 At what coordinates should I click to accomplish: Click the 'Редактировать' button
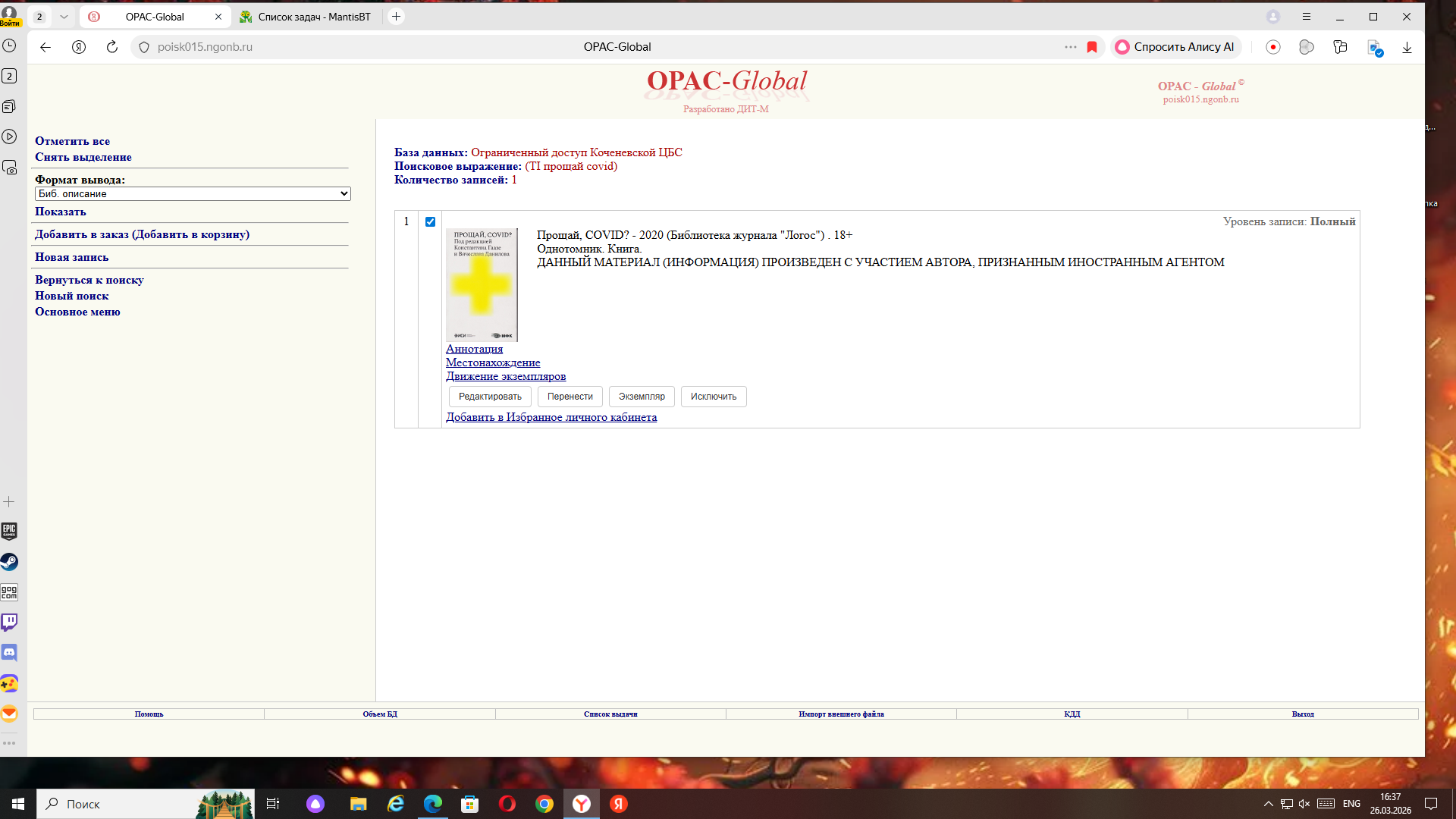(490, 397)
